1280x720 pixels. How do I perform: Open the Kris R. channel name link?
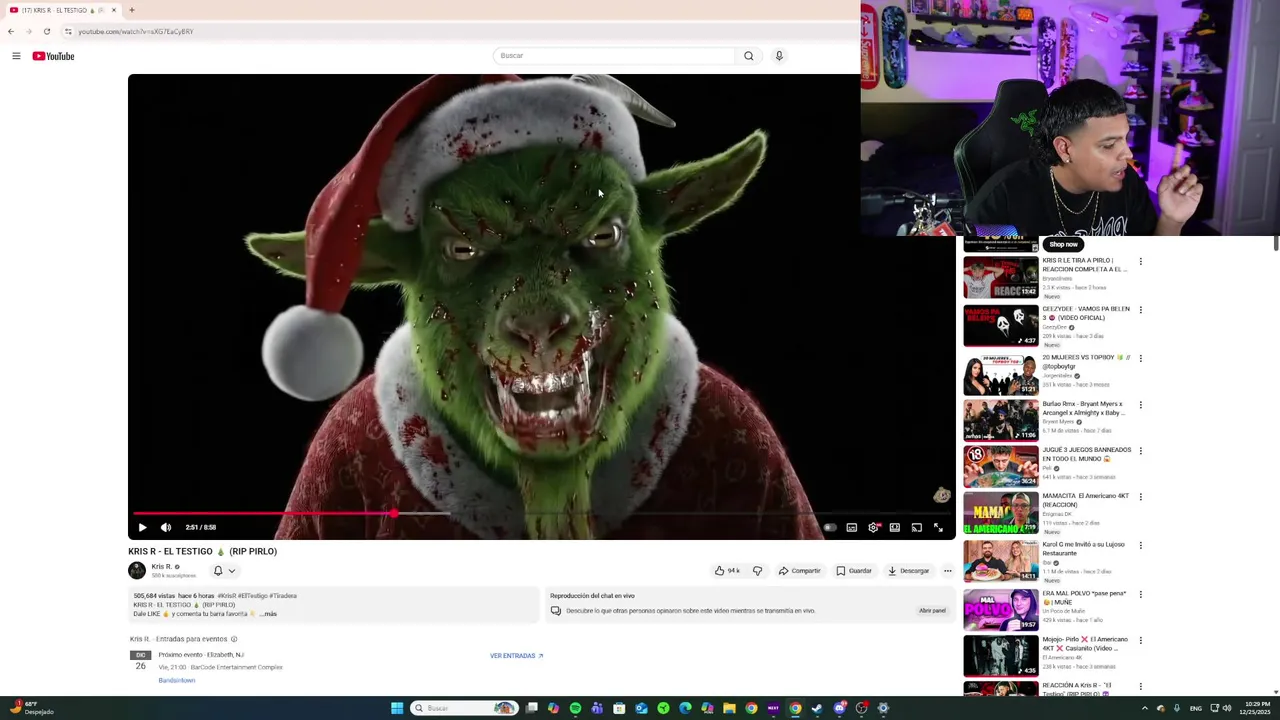pos(162,566)
